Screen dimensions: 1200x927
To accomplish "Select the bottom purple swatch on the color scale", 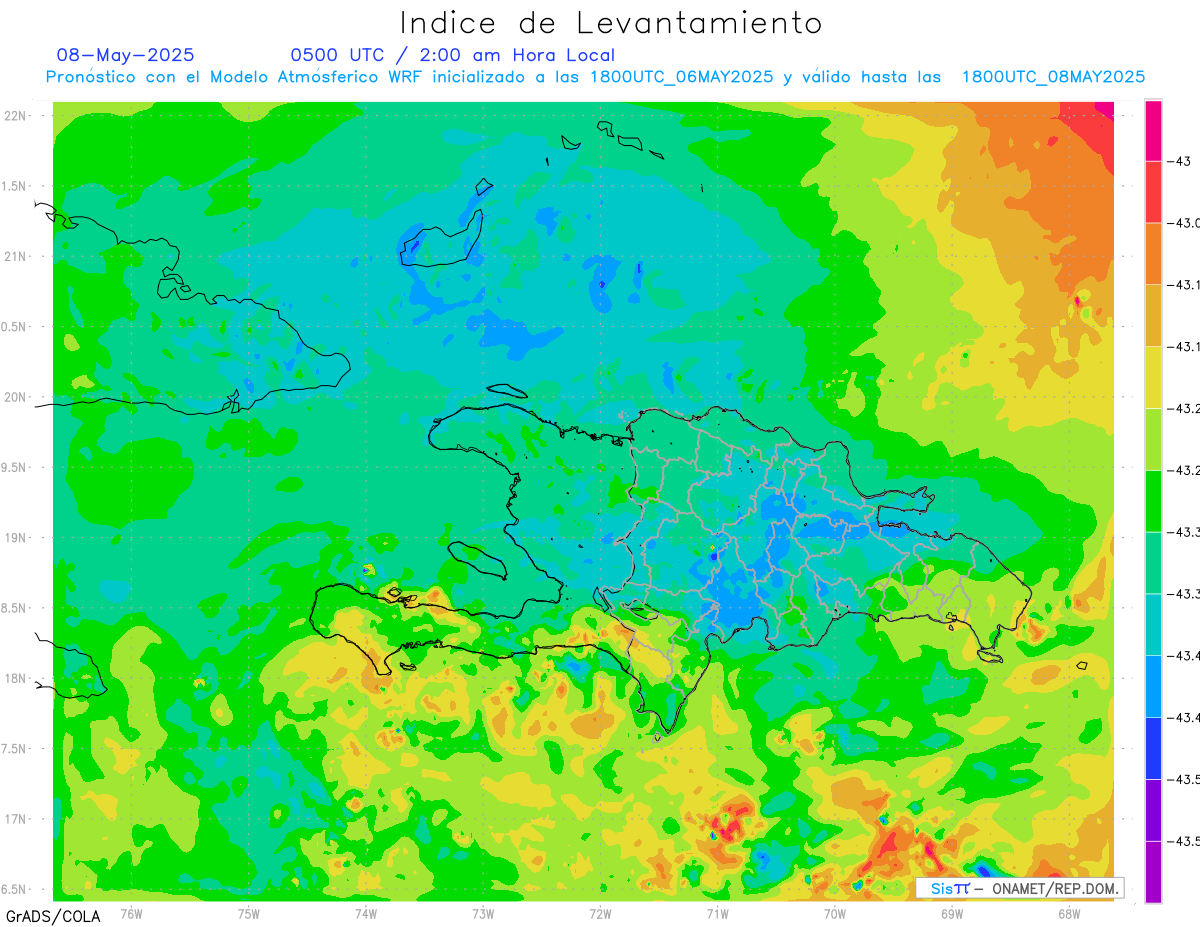I will pos(1153,872).
